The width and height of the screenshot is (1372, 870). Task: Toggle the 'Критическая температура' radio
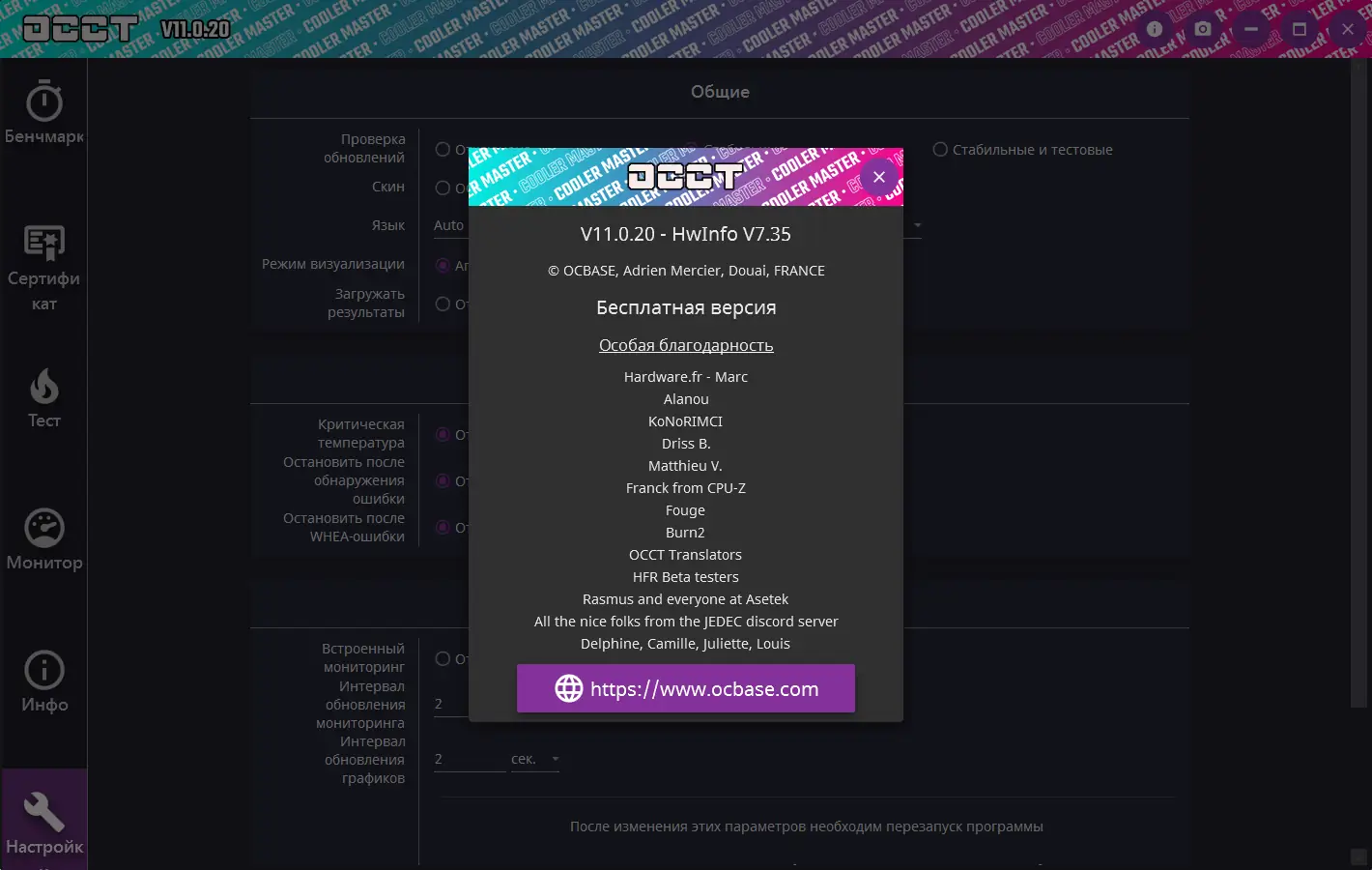coord(443,434)
